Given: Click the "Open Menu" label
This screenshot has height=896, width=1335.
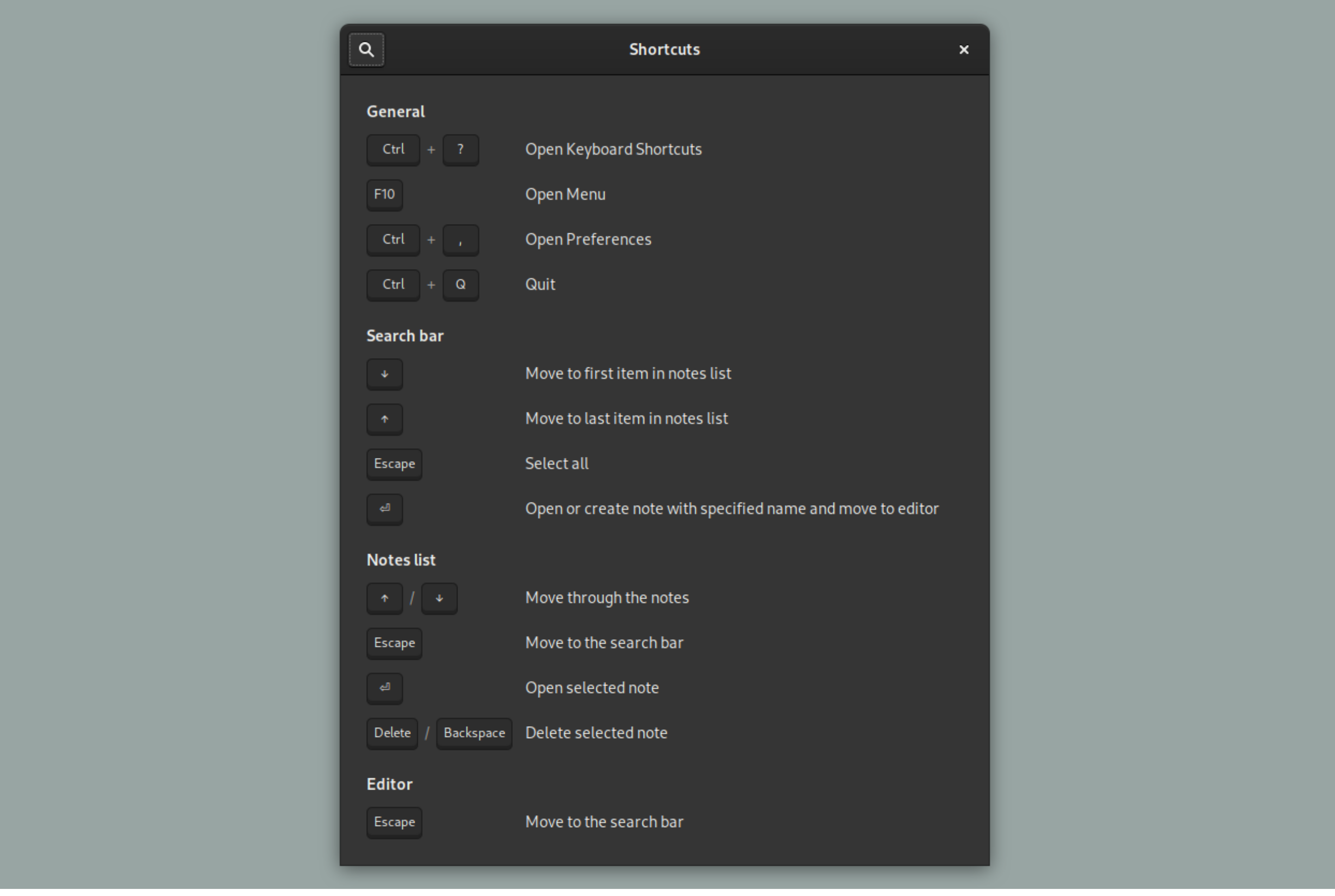Looking at the screenshot, I should pos(565,195).
